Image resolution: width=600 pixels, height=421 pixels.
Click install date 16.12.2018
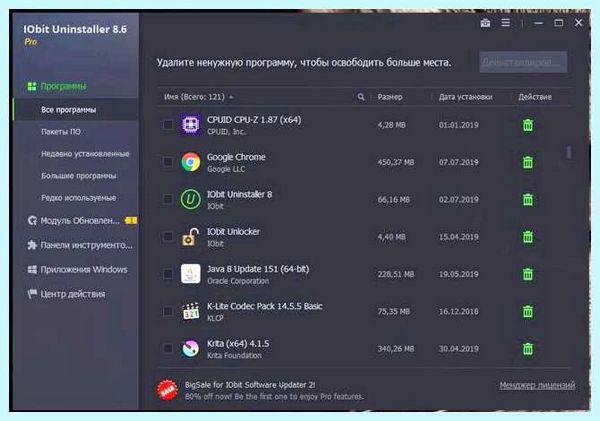[458, 312]
